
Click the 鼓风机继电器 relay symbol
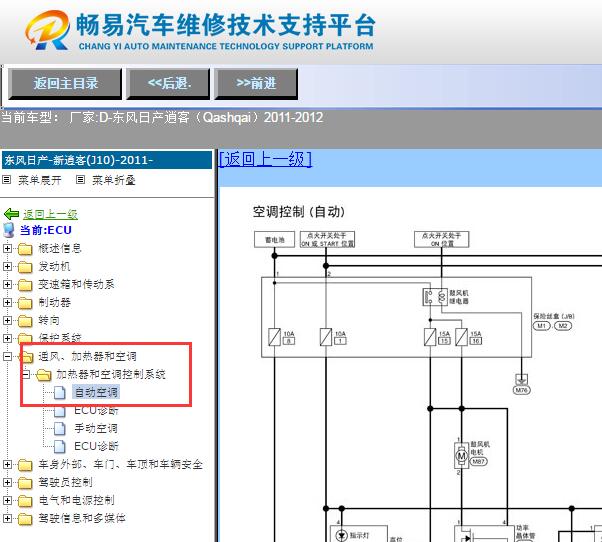435,297
